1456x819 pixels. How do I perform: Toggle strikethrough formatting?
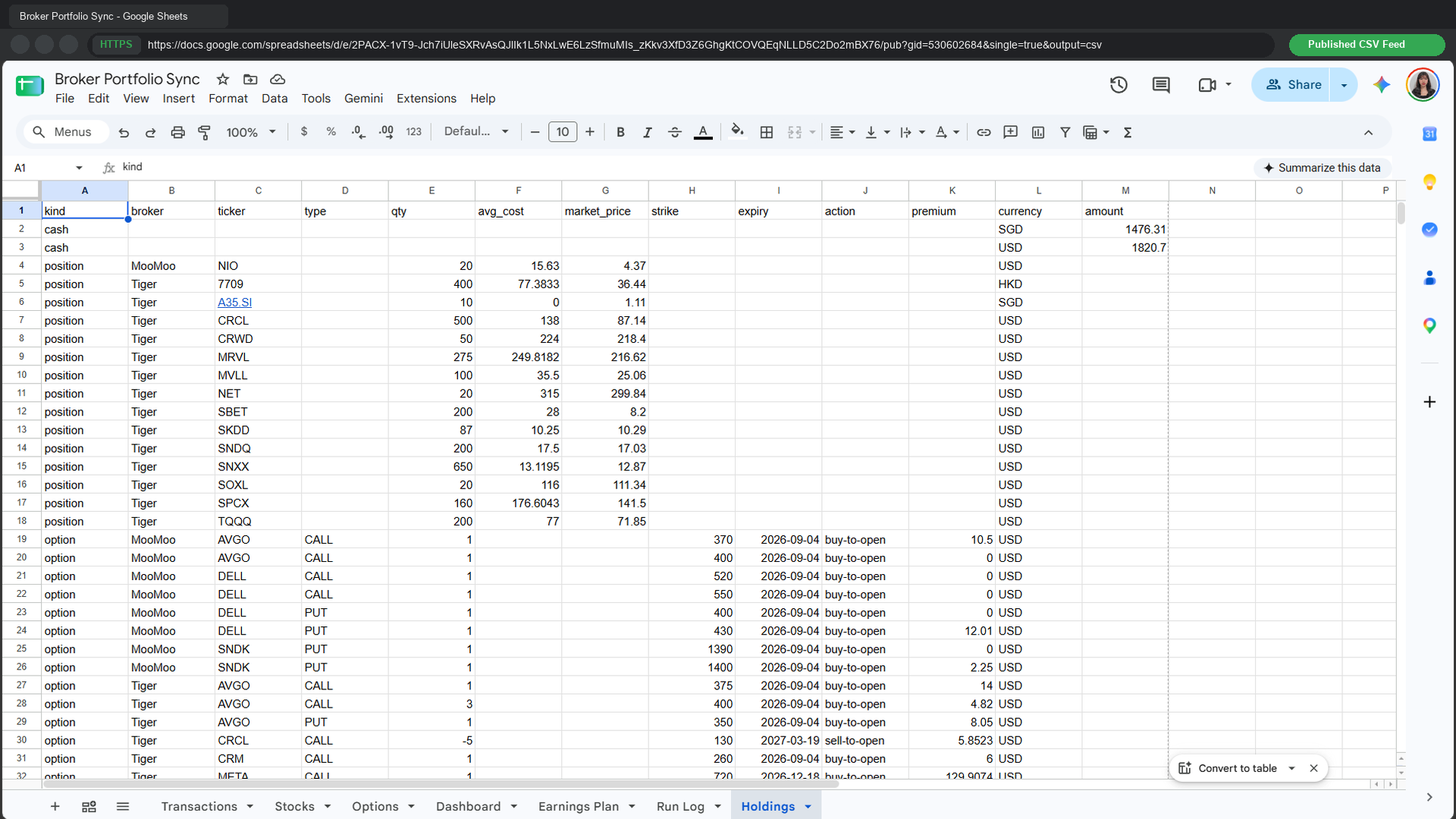674,132
